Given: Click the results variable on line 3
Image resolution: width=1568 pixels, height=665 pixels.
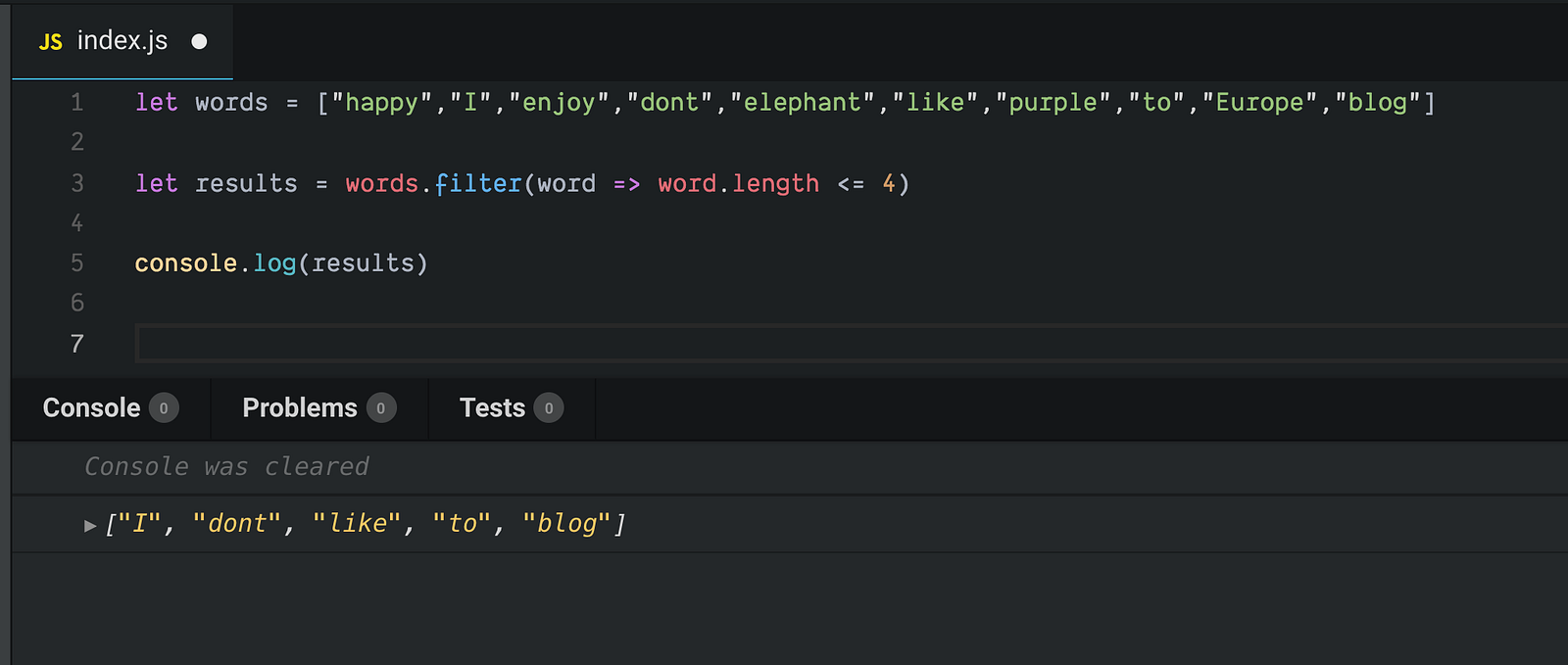Looking at the screenshot, I should (x=246, y=184).
